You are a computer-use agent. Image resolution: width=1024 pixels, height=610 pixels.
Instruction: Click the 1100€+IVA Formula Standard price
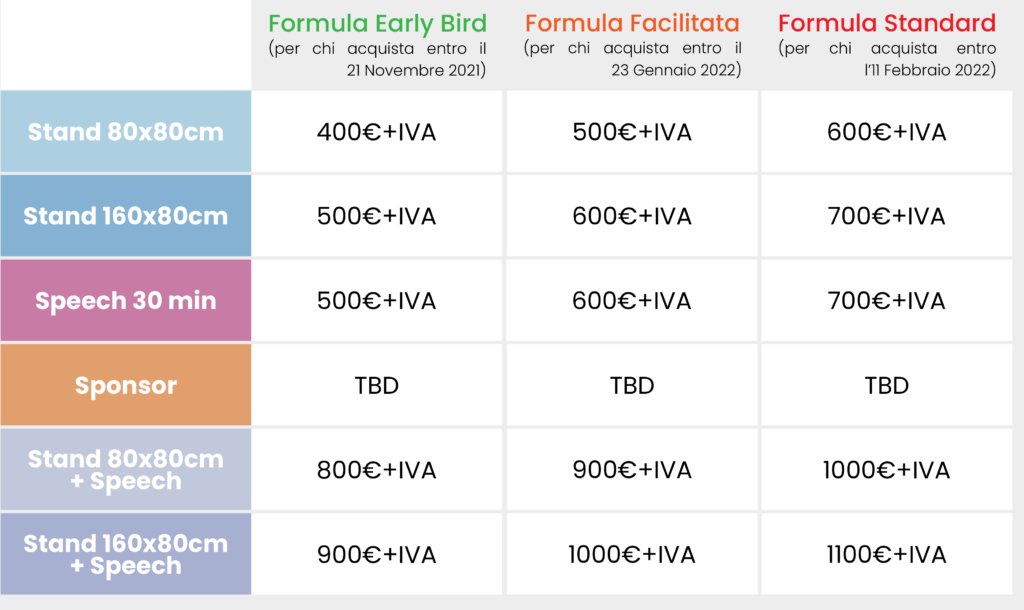(886, 555)
